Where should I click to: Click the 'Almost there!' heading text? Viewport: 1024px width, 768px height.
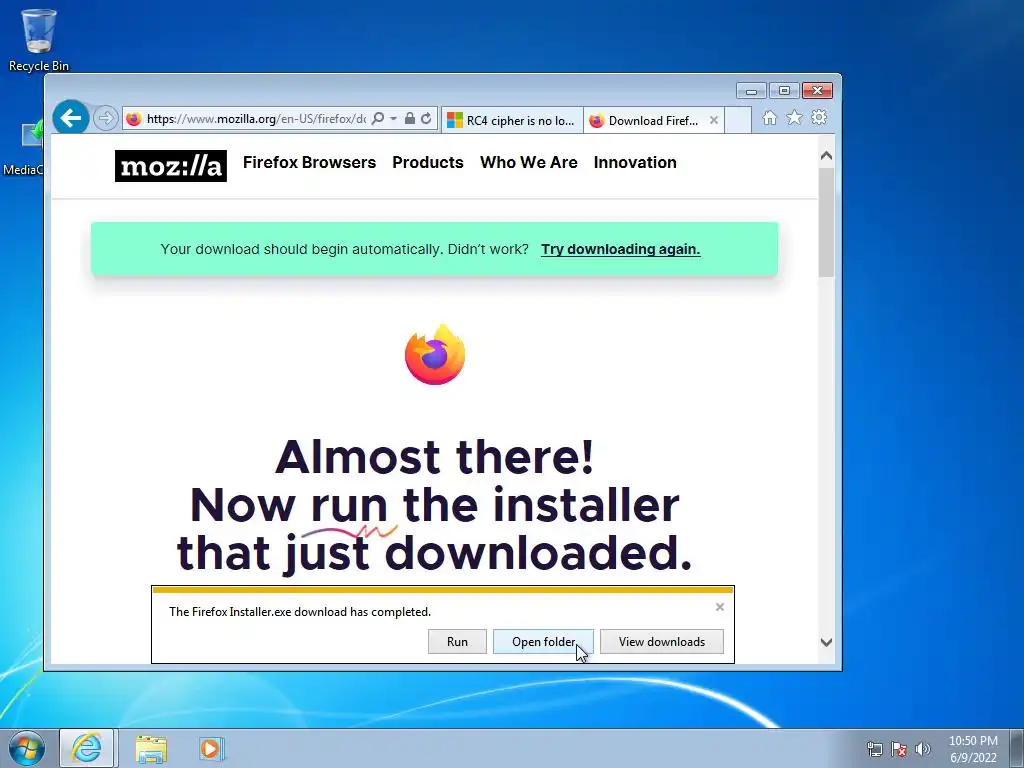point(435,456)
